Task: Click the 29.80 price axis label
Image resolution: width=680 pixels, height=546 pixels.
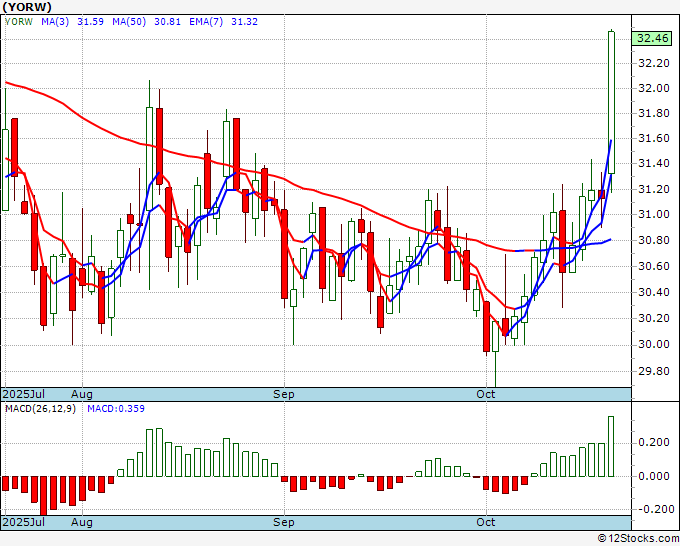Action: pos(654,371)
